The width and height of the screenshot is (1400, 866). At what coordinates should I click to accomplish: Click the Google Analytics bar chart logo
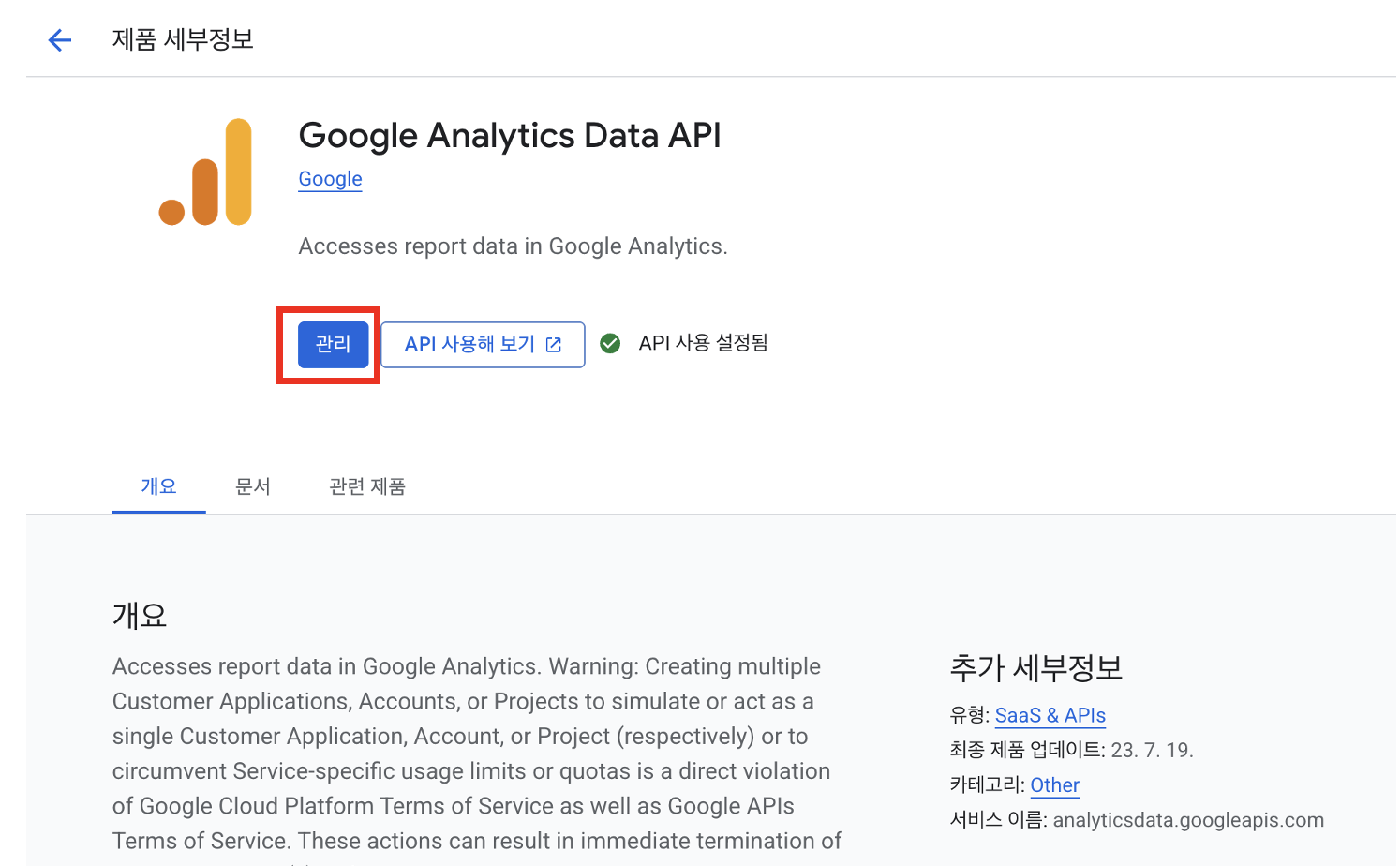pos(205,172)
